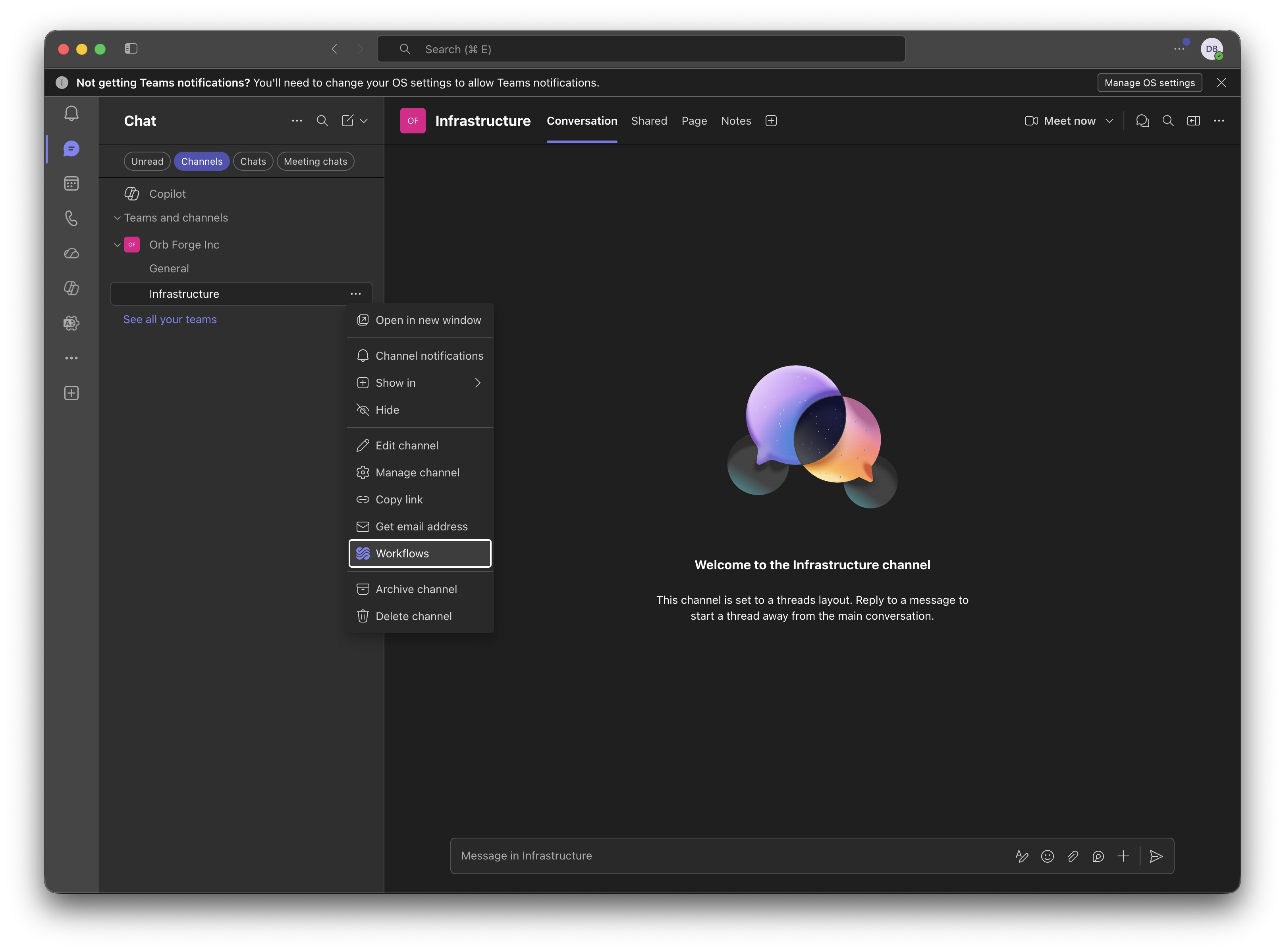
Task: Open the loop components icon in compose box
Action: coord(1098,856)
